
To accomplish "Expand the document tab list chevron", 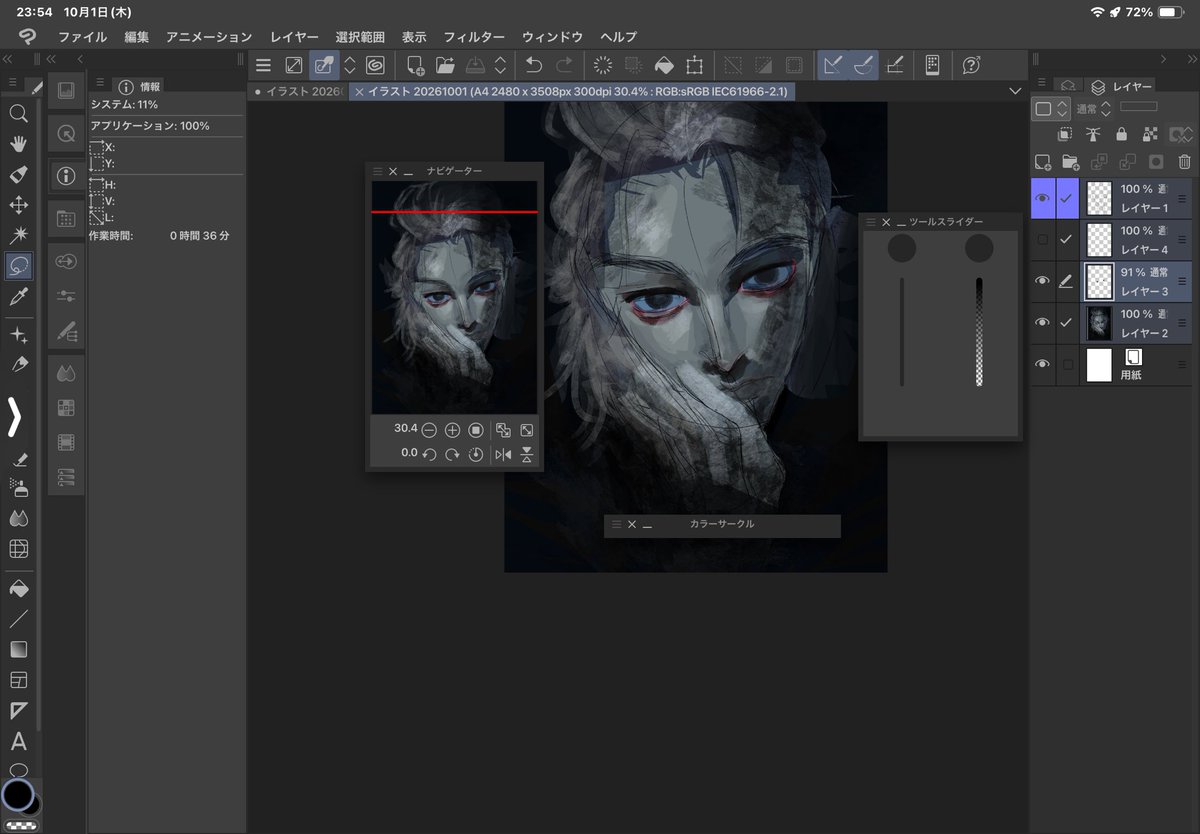I will point(1015,91).
